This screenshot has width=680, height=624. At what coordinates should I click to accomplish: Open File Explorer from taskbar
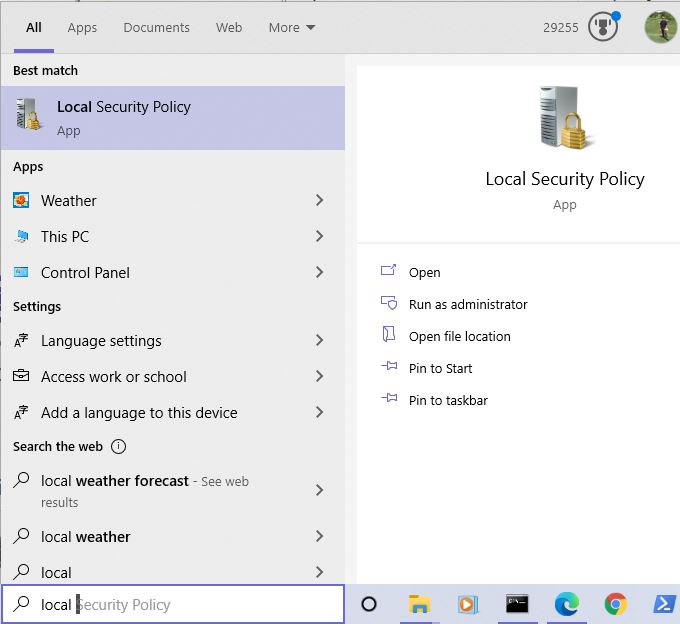[419, 604]
